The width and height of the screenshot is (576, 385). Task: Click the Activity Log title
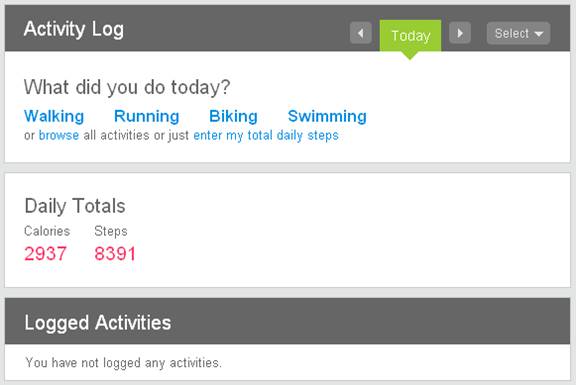point(74,29)
